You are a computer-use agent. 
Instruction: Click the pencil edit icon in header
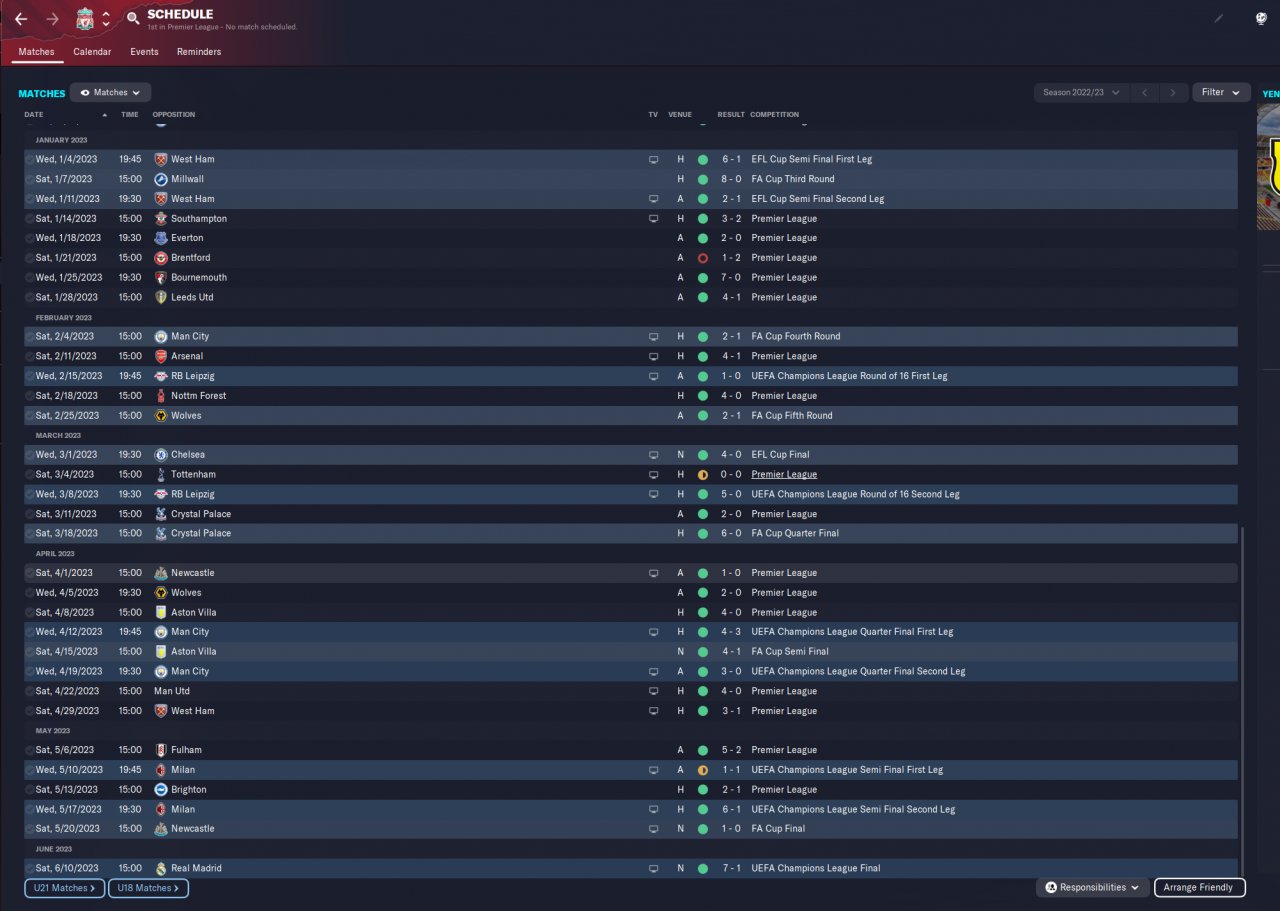coord(1219,18)
